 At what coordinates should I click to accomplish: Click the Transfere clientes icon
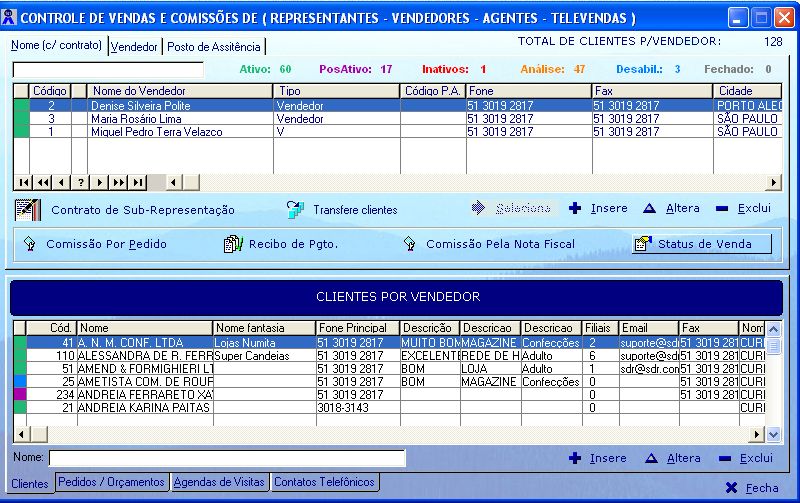tap(295, 210)
